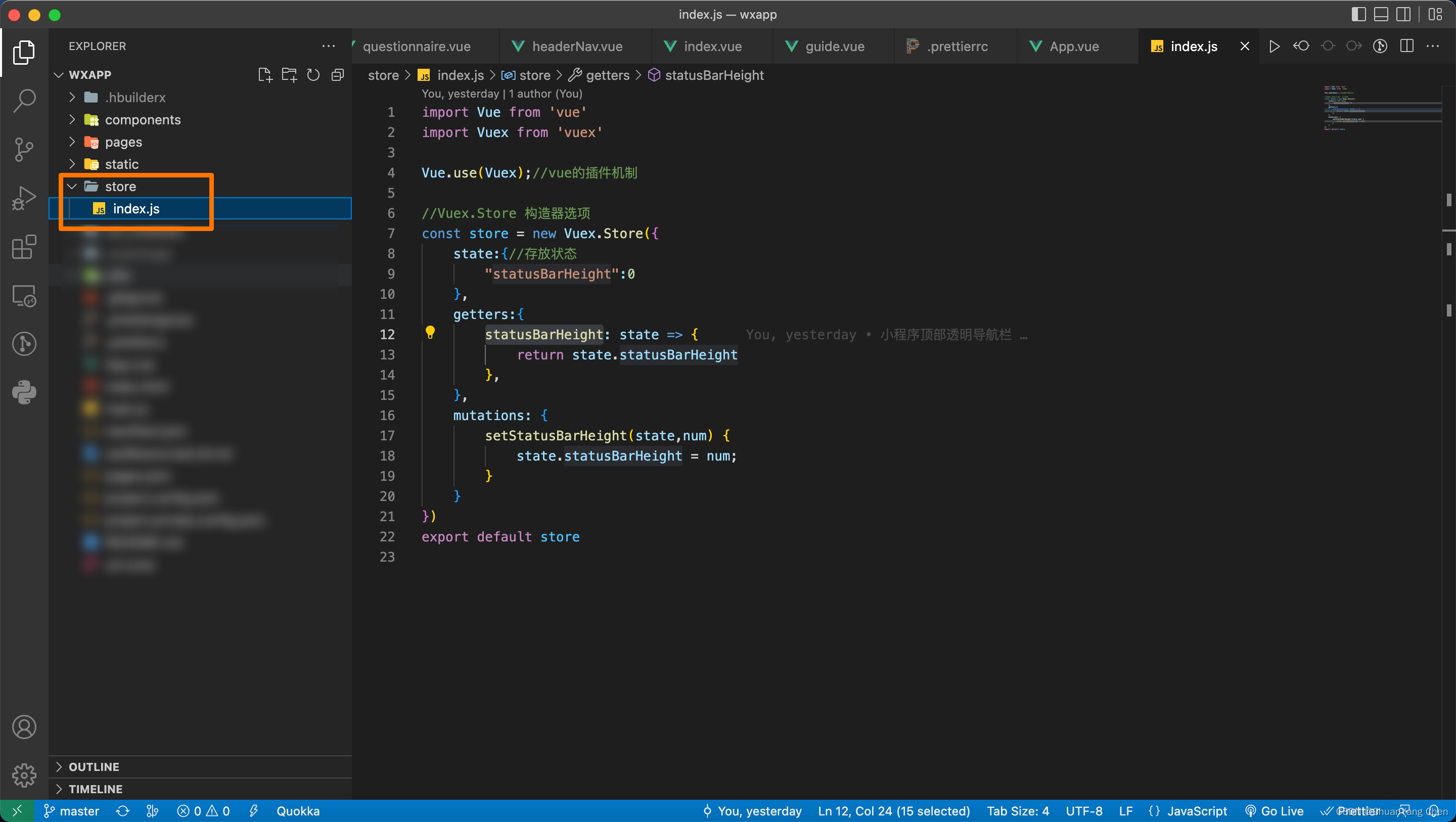This screenshot has width=1456, height=822.
Task: Expand the TIMELINE section
Action: click(x=200, y=789)
